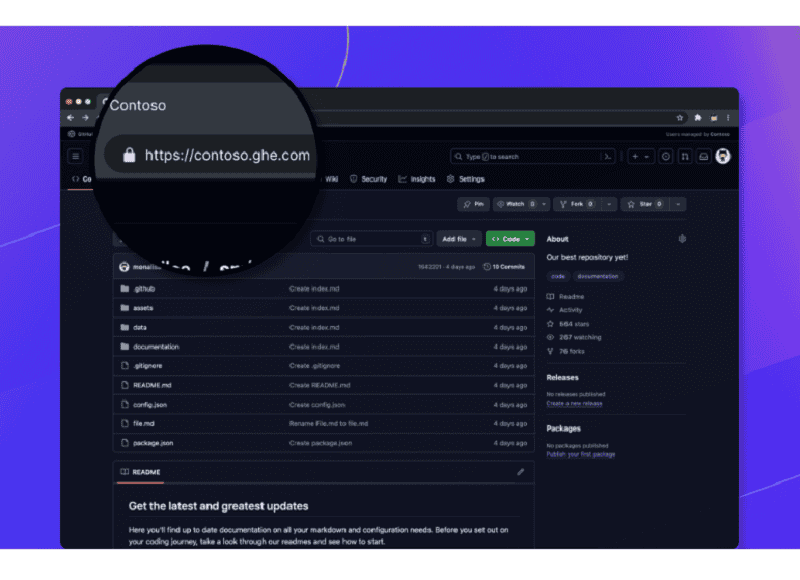Open the Activity link in About
Image resolution: width=800 pixels, height=580 pixels.
pyautogui.click(x=564, y=310)
